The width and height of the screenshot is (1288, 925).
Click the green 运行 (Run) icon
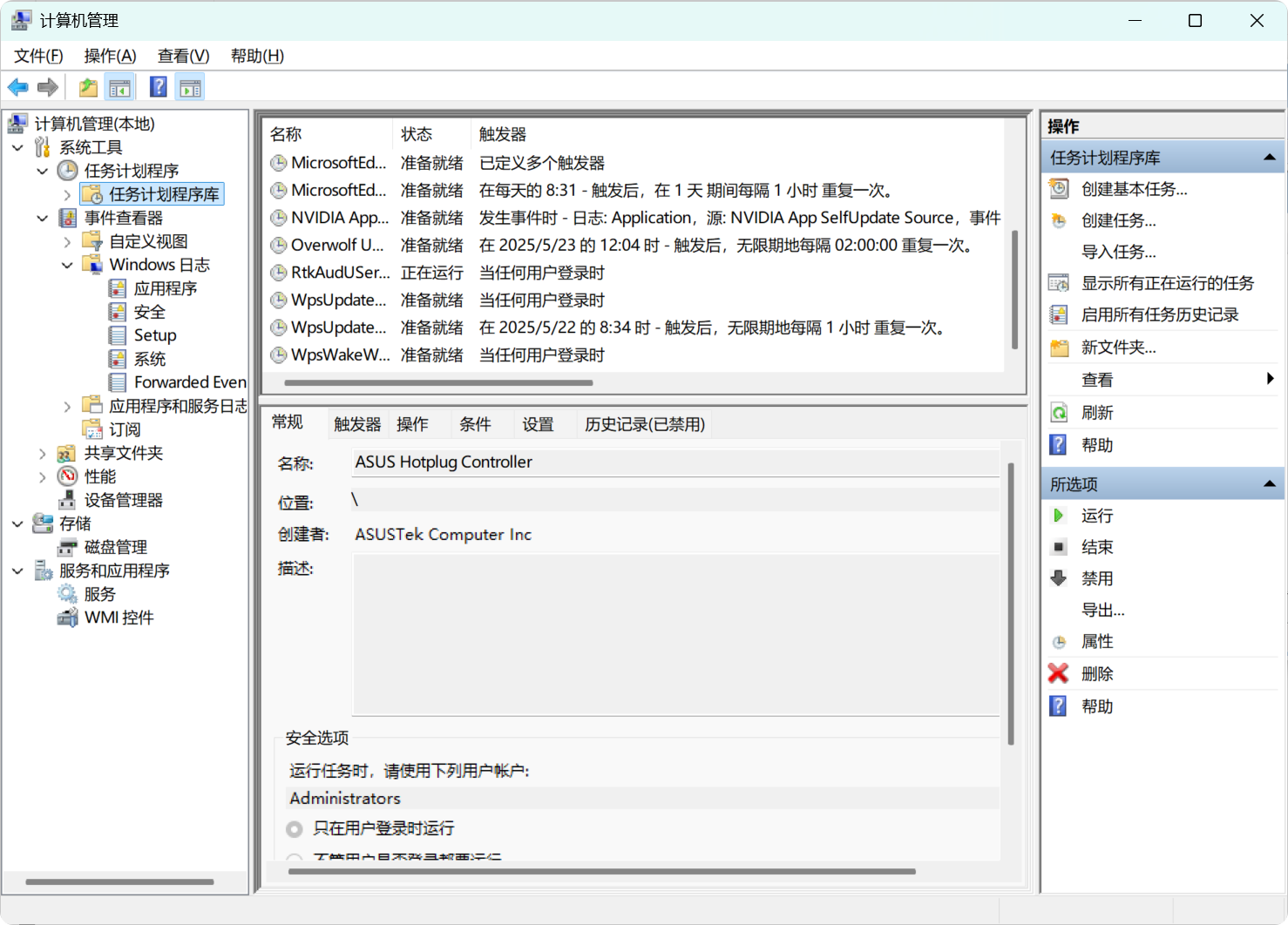(x=1059, y=516)
